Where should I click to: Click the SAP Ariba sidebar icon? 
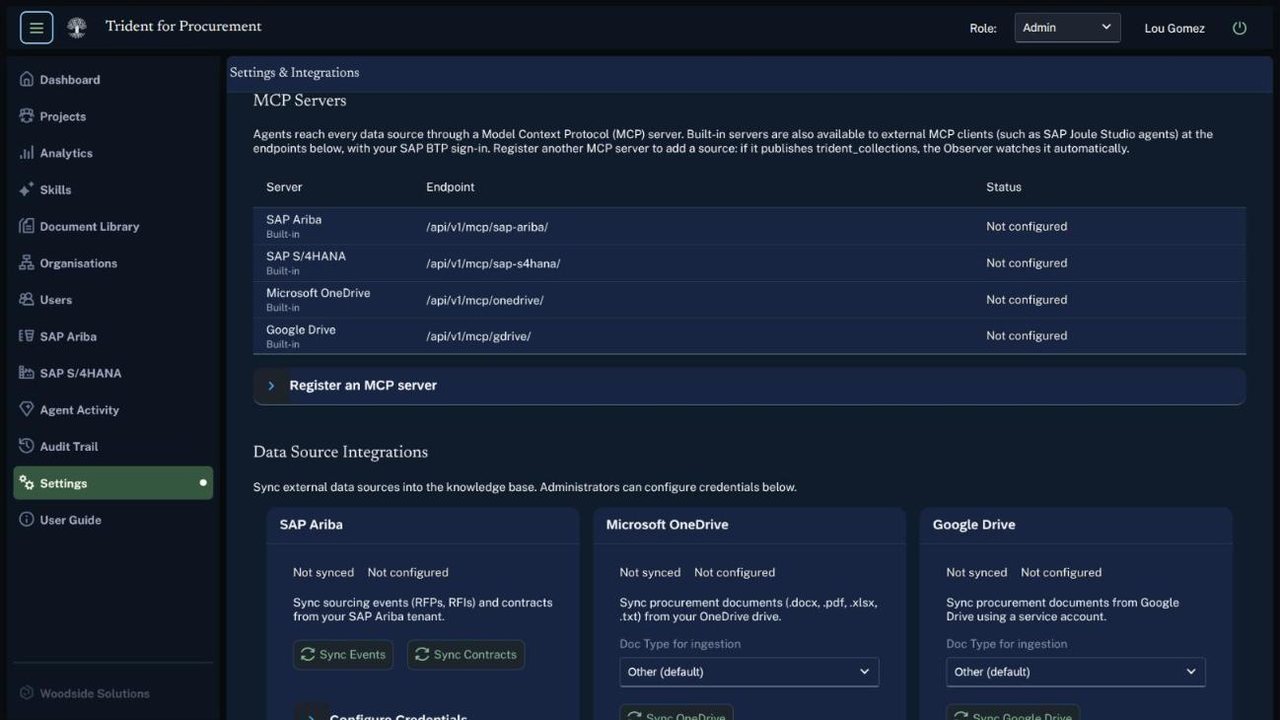(27, 336)
